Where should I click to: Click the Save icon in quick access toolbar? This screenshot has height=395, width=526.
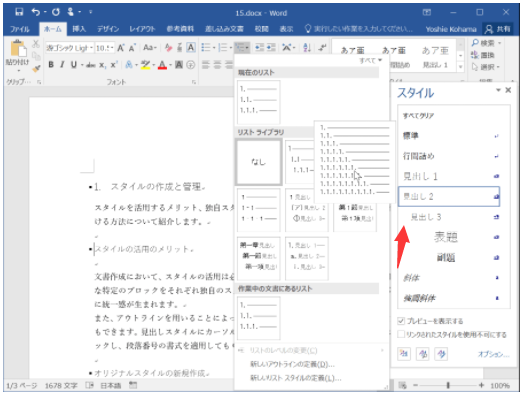pos(19,12)
